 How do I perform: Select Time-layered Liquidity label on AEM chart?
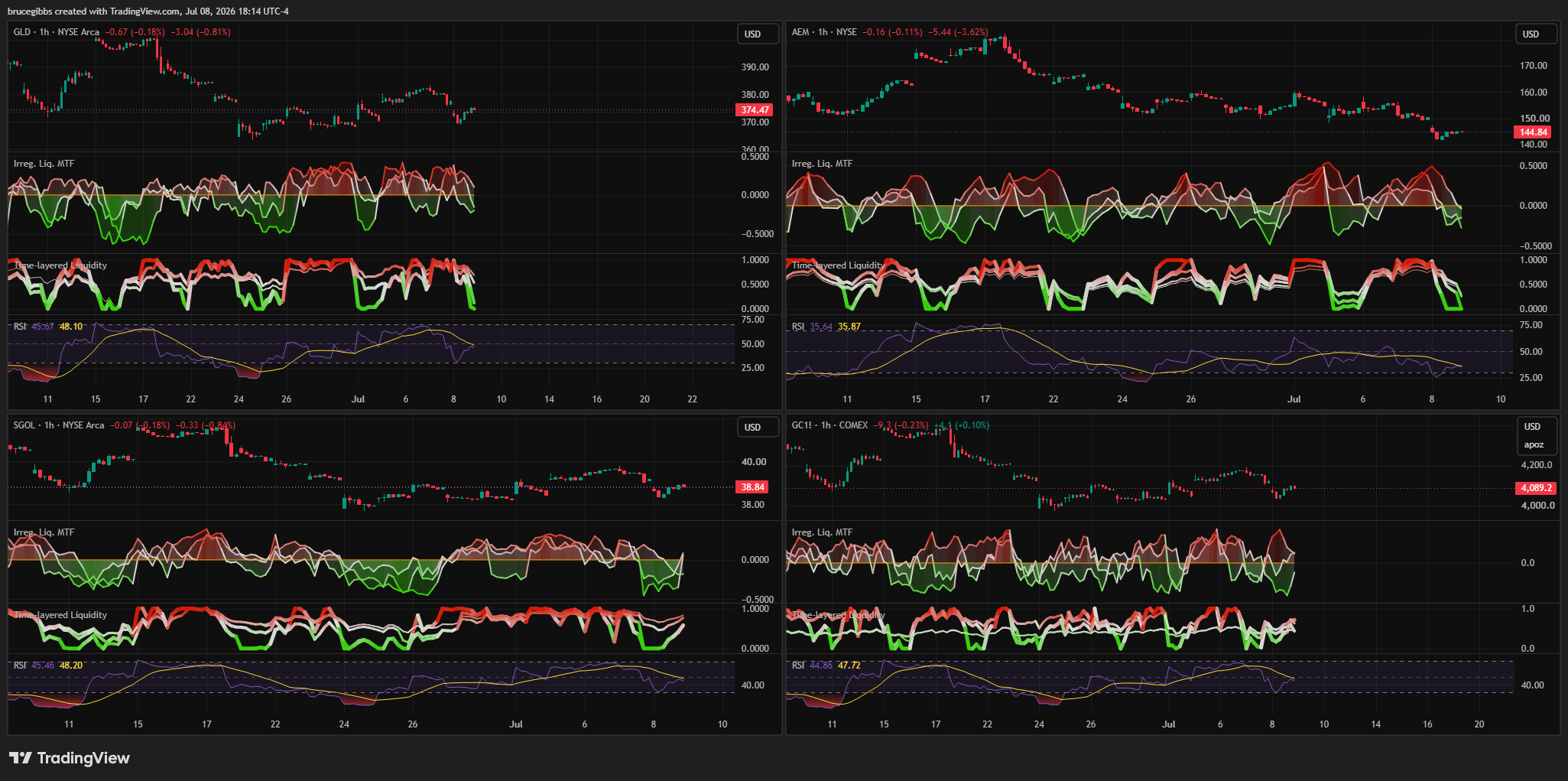coord(839,265)
